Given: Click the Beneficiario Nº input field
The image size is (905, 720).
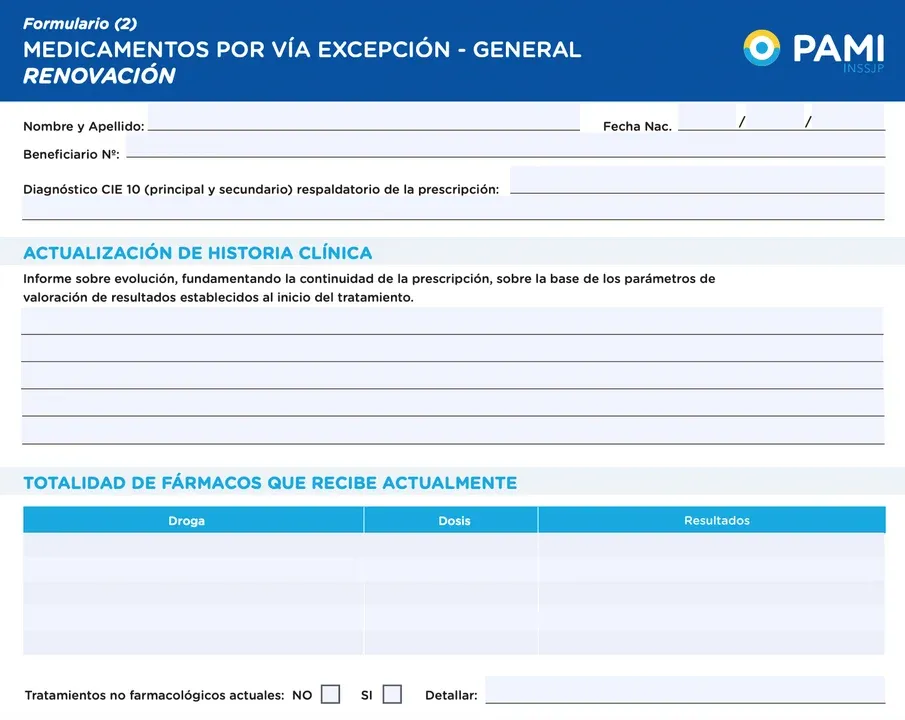Looking at the screenshot, I should click(x=505, y=147).
